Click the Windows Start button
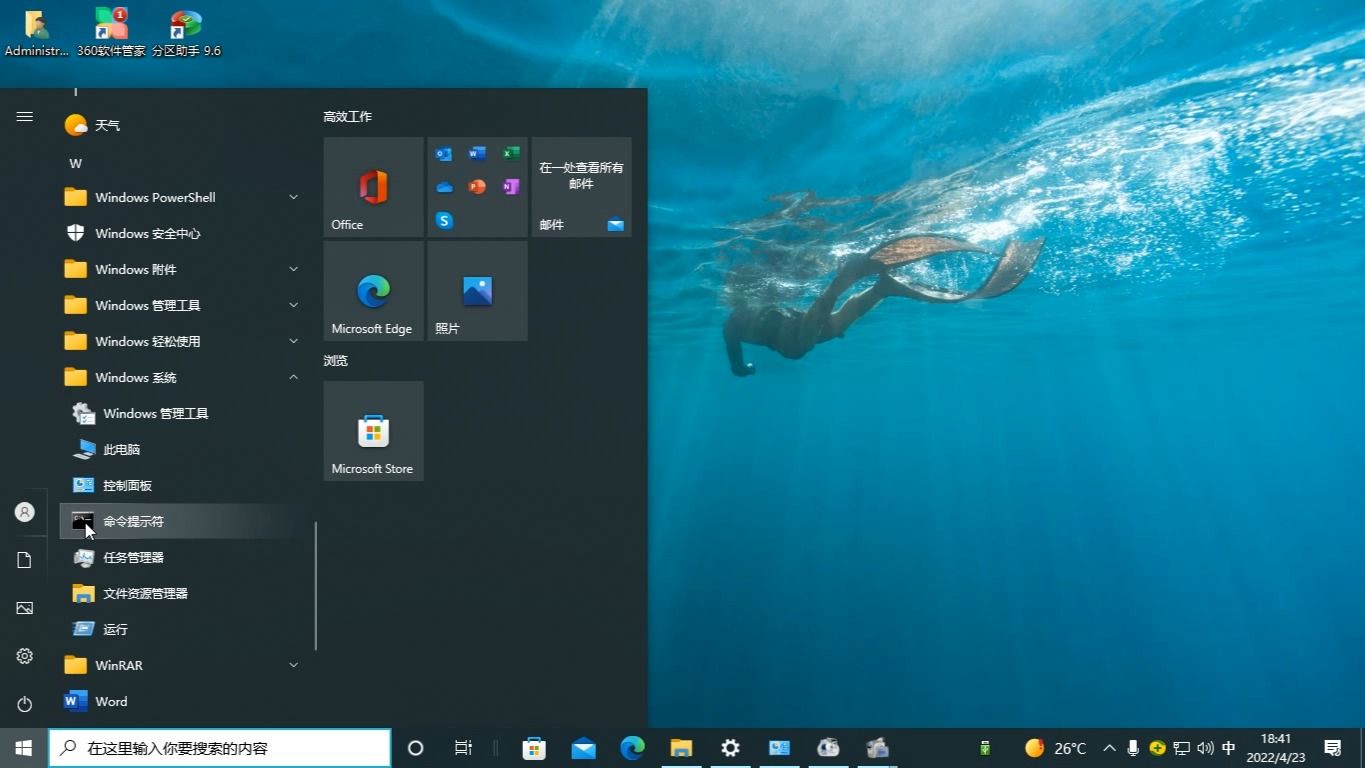This screenshot has width=1365, height=768. coord(24,748)
